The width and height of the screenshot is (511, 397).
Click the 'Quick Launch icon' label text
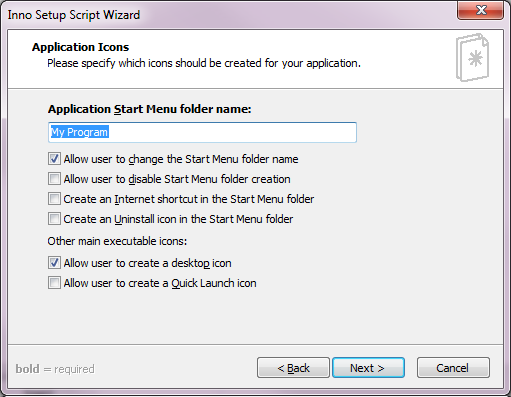pos(214,283)
